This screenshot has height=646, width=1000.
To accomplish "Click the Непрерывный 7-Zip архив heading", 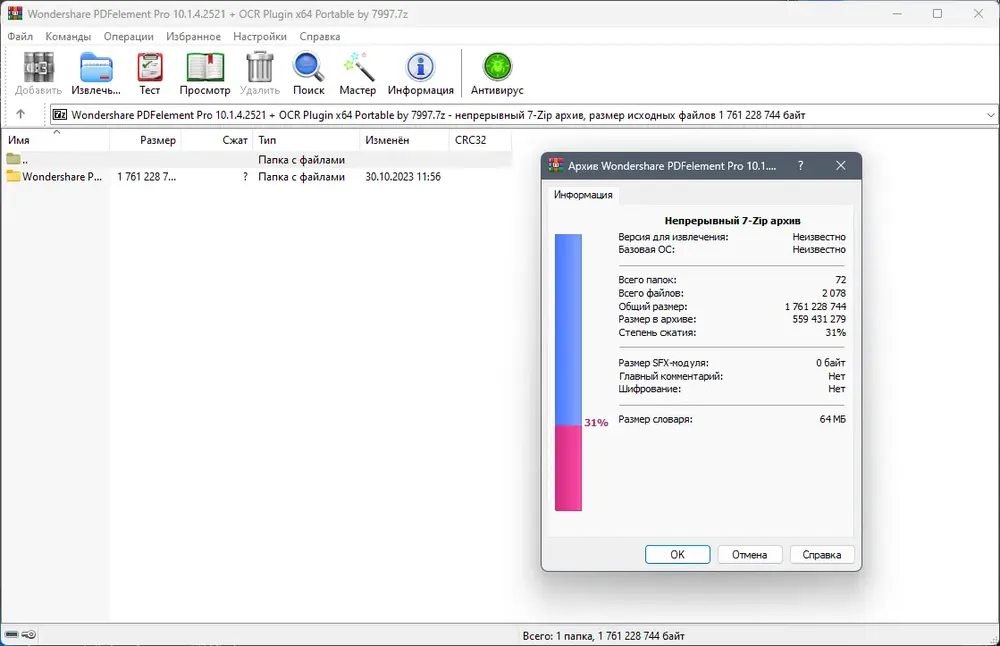I will tap(732, 221).
